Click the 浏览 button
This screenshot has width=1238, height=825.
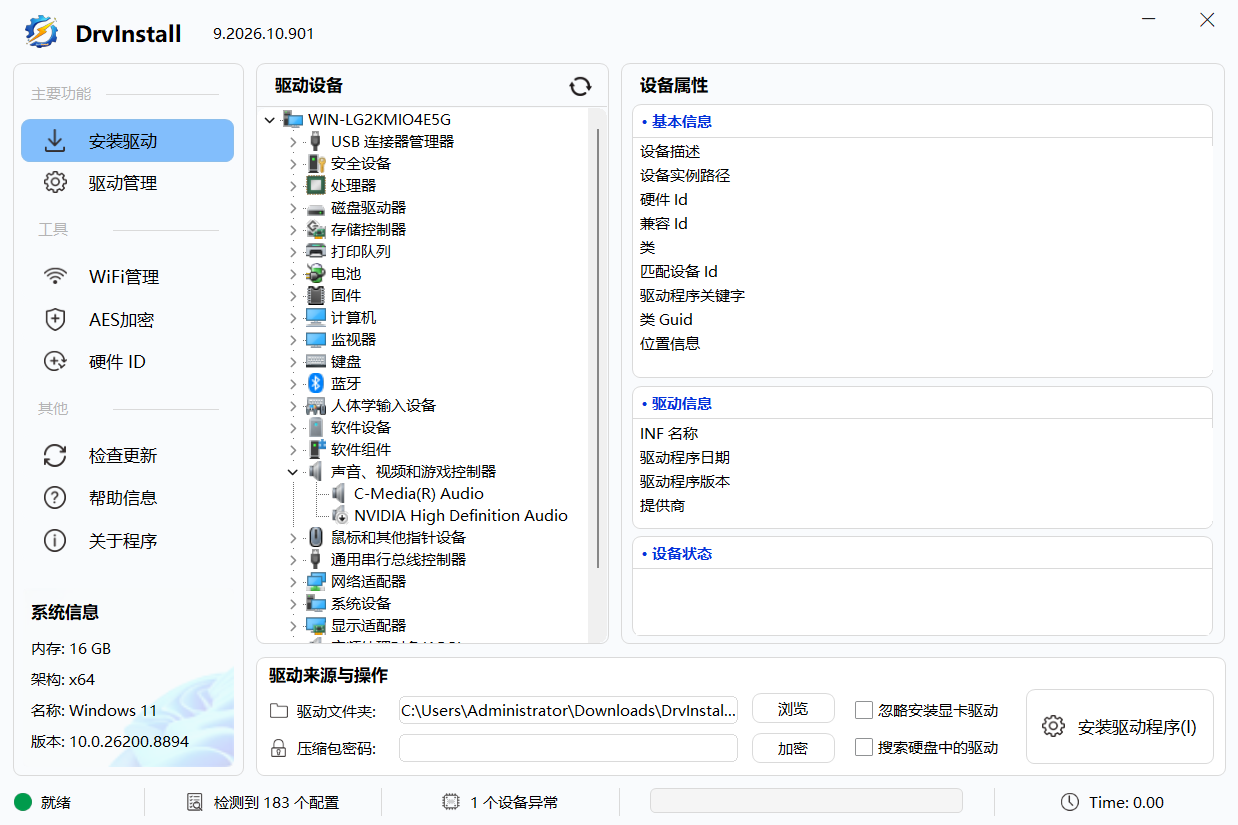(793, 709)
